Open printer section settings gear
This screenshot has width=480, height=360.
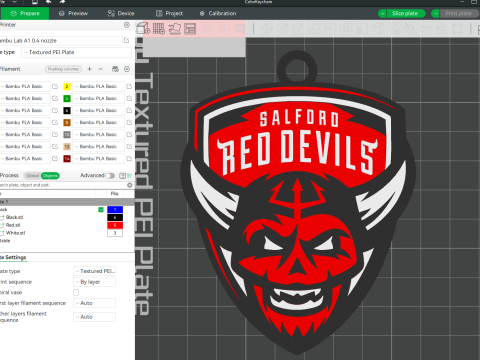[x=127, y=25]
